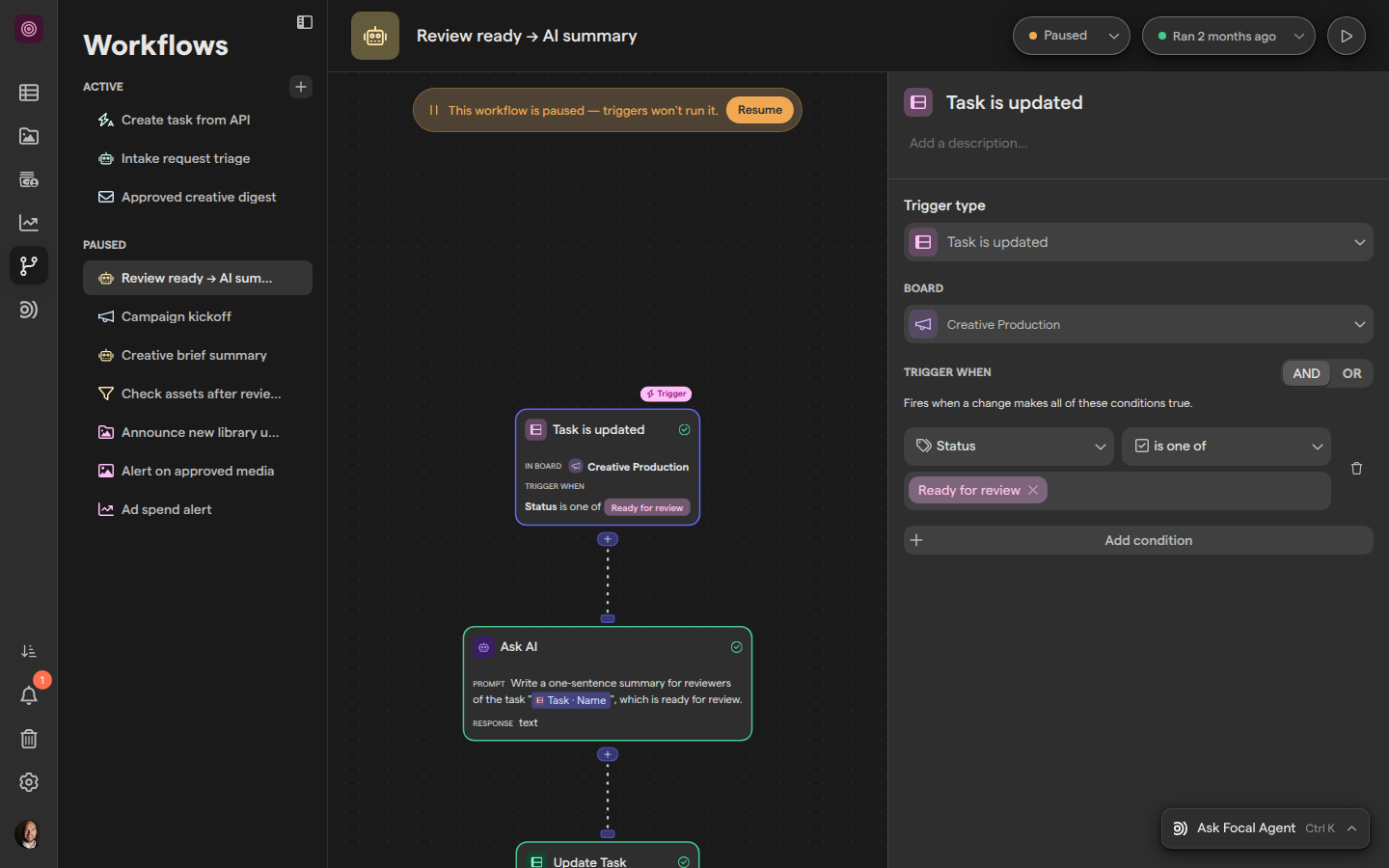The image size is (1389, 868).
Task: Open the Focal Agent sidebar icon
Action: coord(29,310)
